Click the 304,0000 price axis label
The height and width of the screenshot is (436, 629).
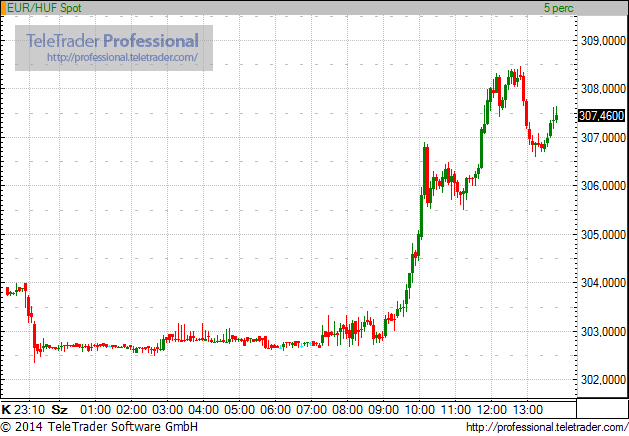[603, 283]
